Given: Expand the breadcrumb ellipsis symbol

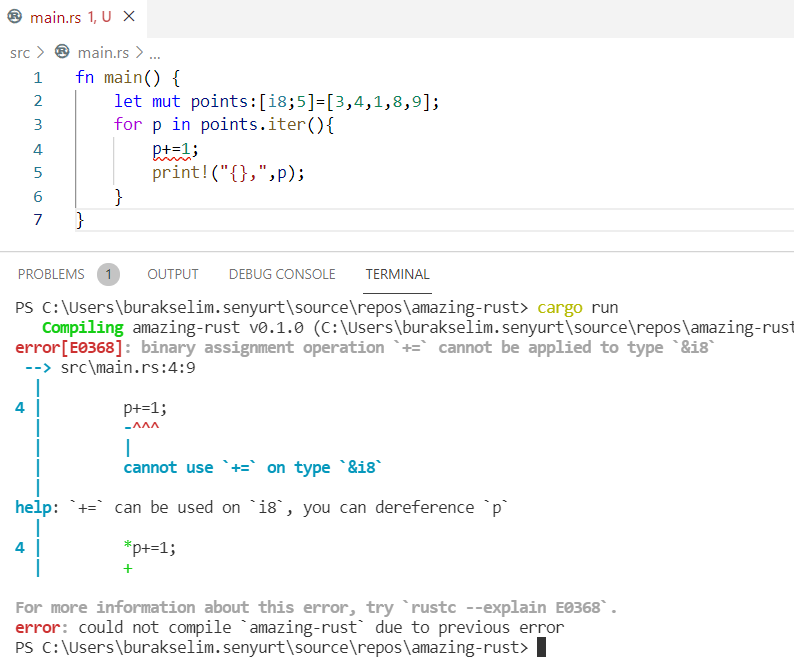Looking at the screenshot, I should pos(154,52).
